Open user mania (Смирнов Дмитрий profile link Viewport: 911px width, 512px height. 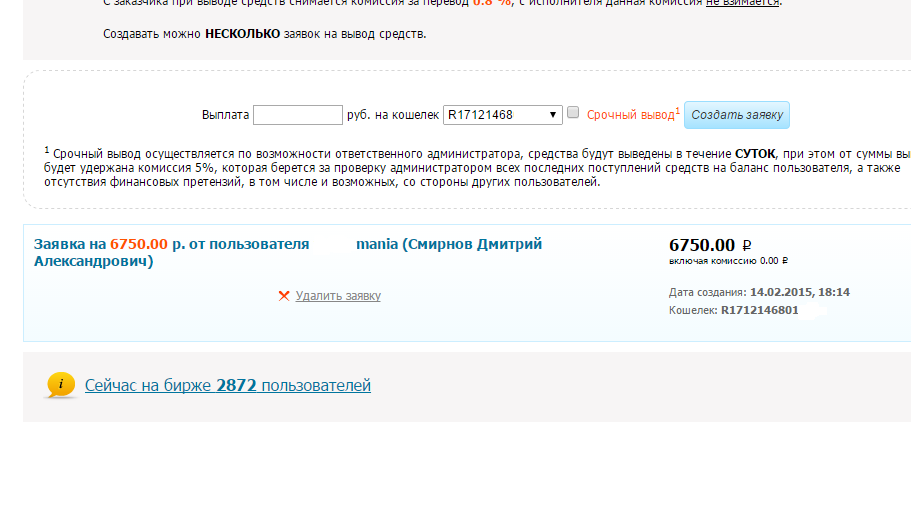point(449,244)
